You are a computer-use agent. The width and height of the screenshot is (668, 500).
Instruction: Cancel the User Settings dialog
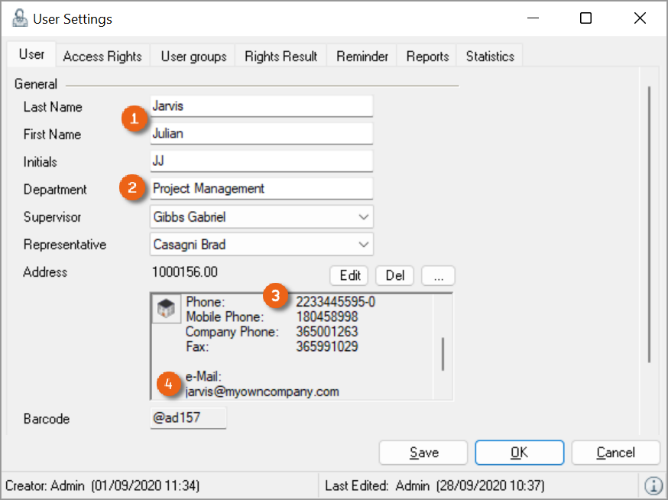pyautogui.click(x=615, y=453)
